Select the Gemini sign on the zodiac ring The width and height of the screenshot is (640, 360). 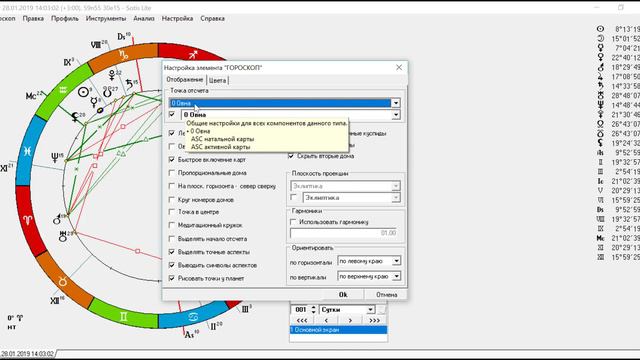pos(123,317)
